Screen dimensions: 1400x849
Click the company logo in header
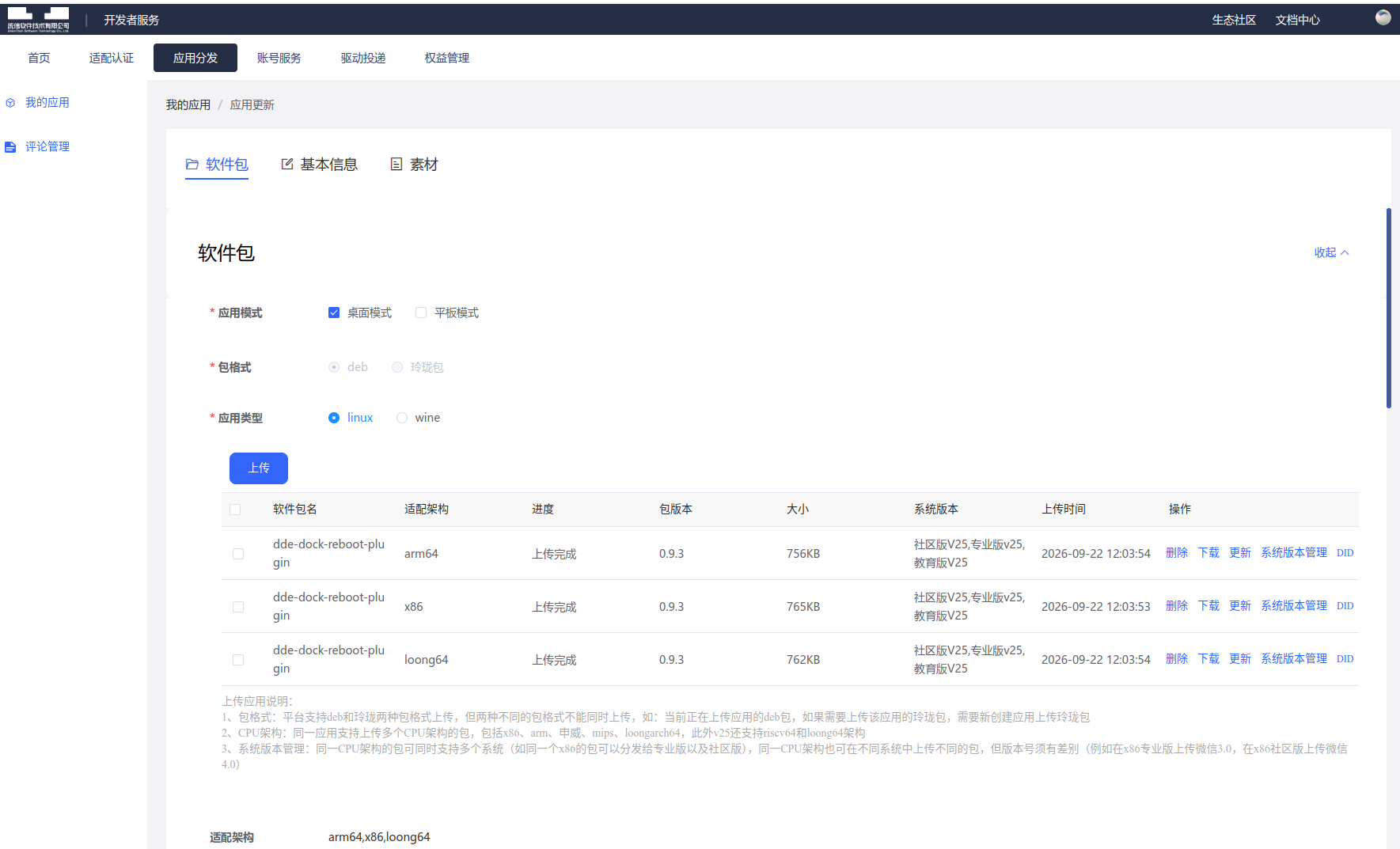pyautogui.click(x=38, y=19)
